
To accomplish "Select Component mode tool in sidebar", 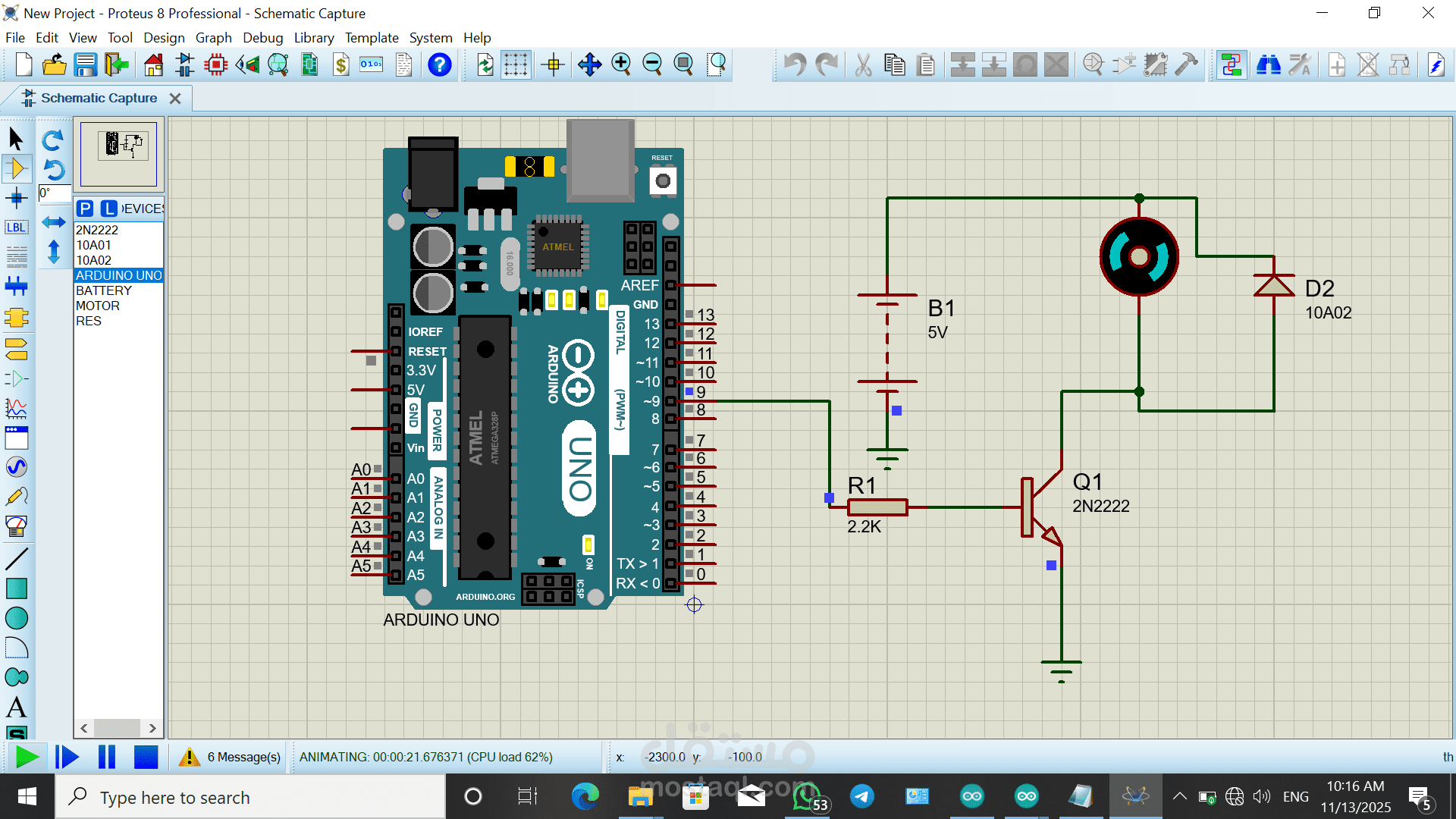I will tap(17, 168).
